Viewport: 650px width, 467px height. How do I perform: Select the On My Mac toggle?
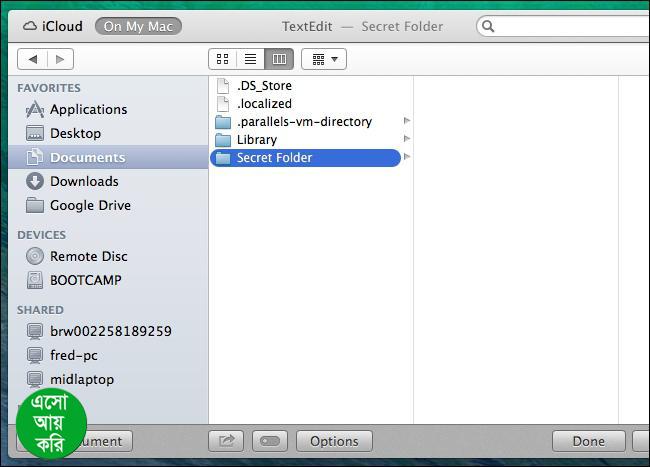[x=138, y=26]
